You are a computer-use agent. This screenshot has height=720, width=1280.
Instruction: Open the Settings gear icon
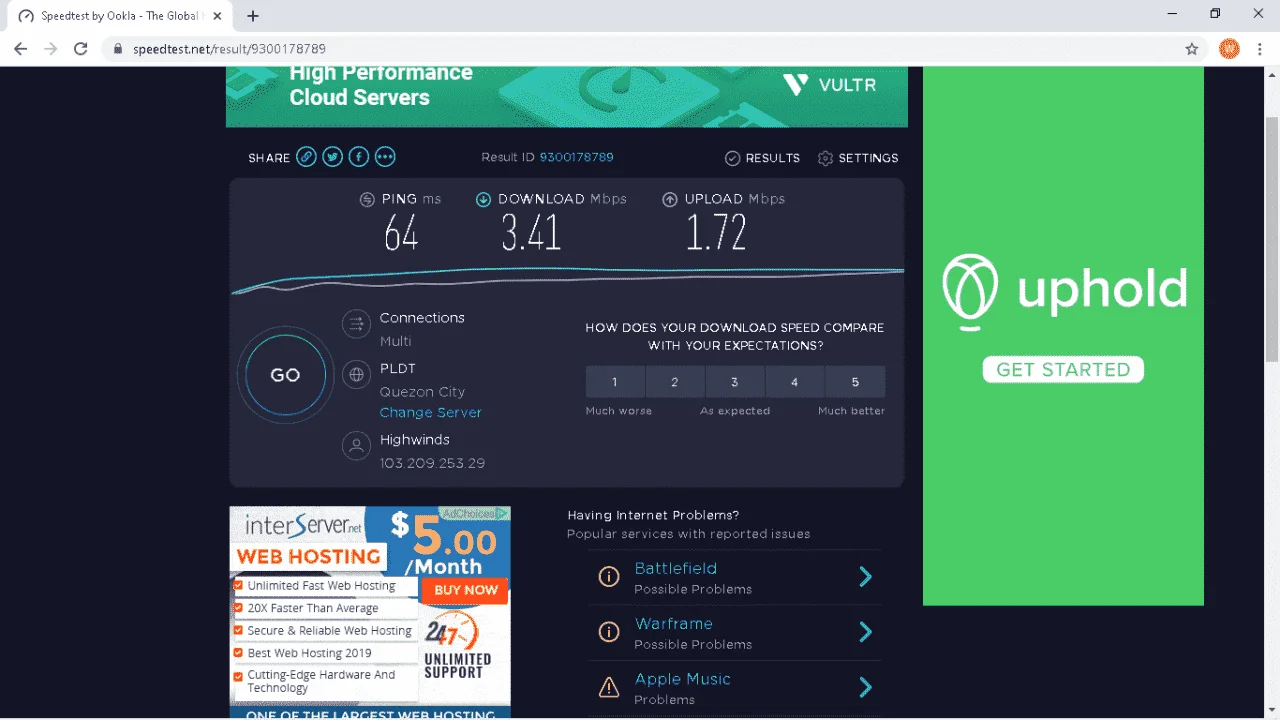coord(825,158)
